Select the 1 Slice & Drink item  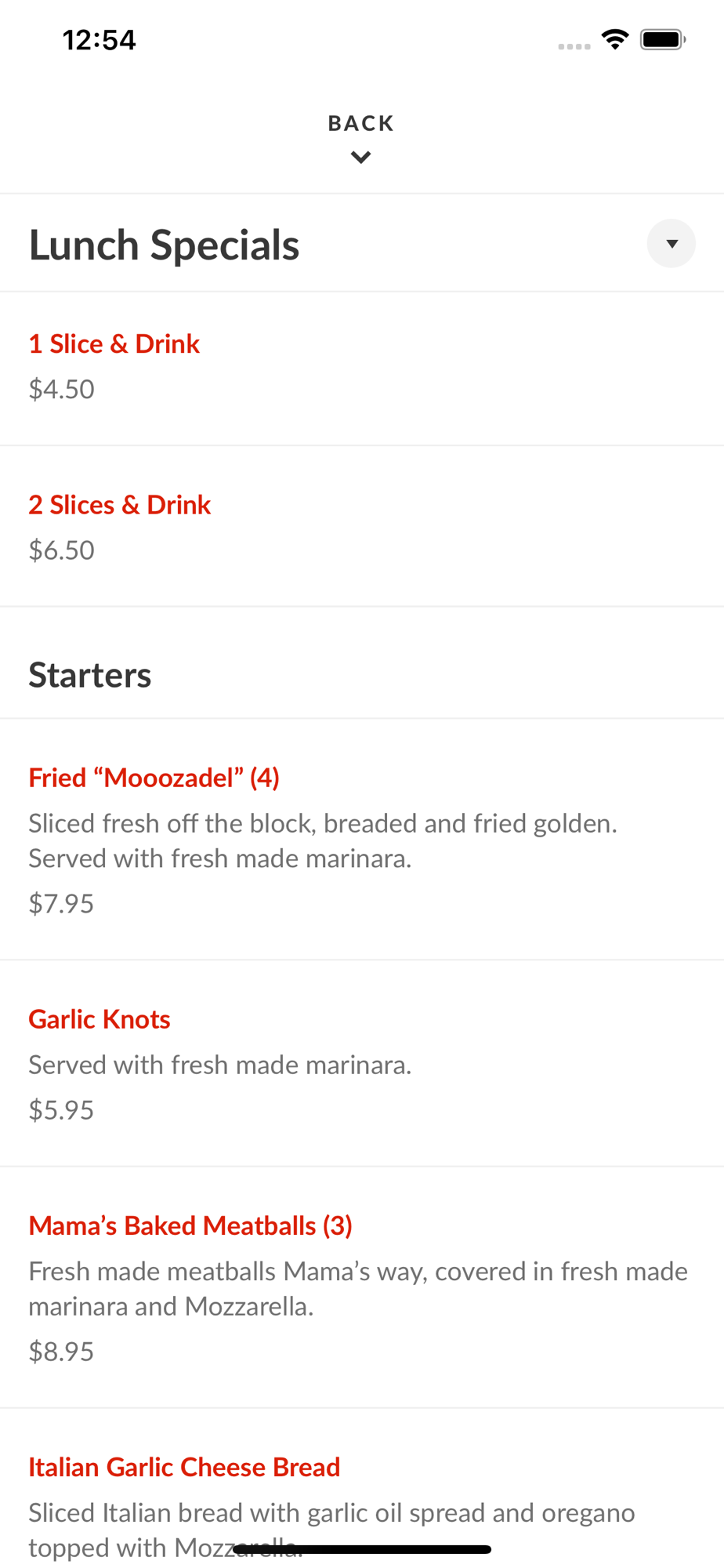[x=114, y=344]
